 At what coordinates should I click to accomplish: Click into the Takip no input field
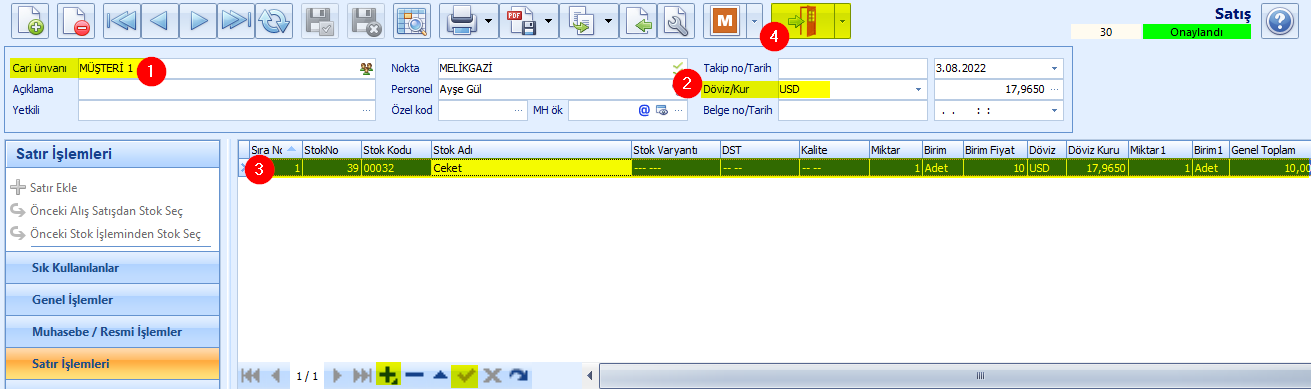[853, 68]
